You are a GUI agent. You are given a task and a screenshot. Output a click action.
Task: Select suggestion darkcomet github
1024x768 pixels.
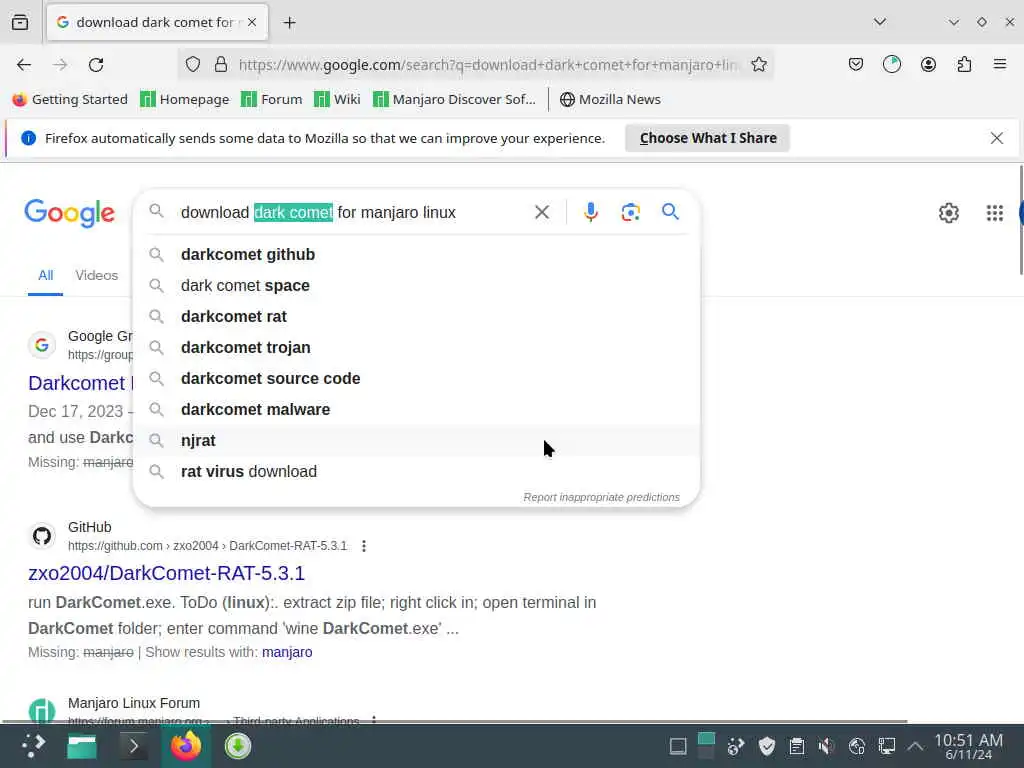pyautogui.click(x=417, y=254)
